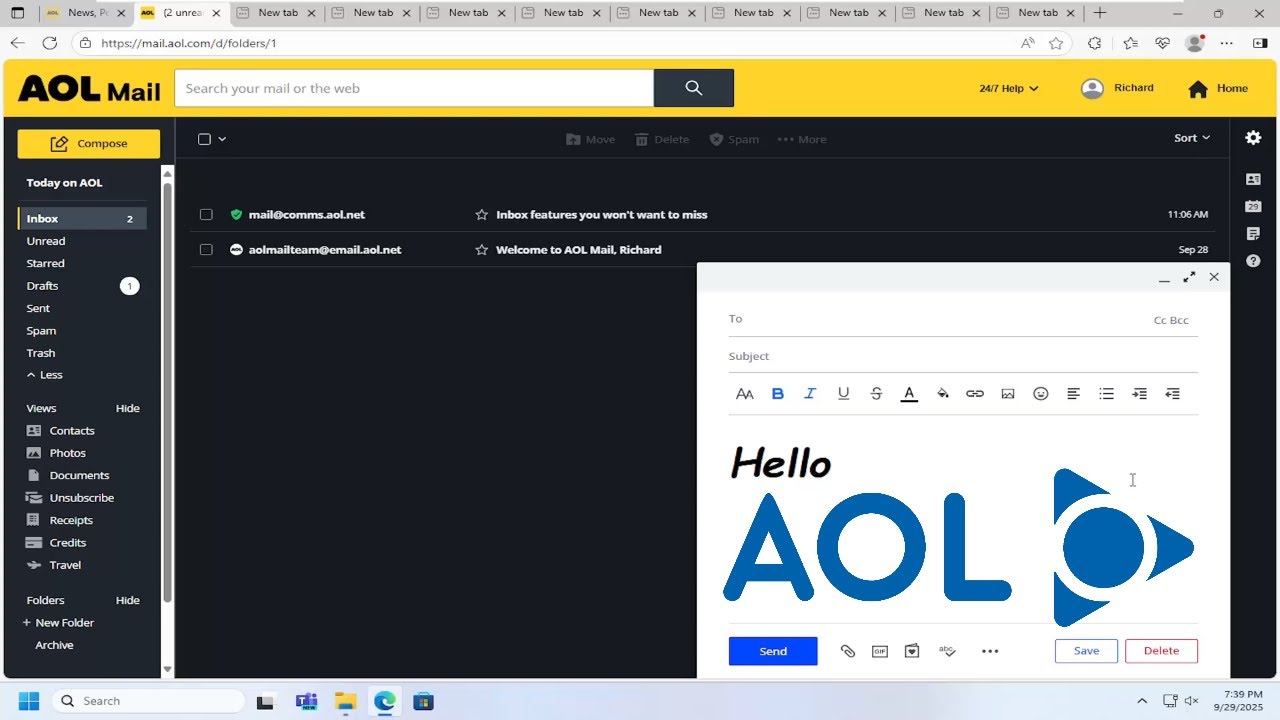Open notepad icon in right sidebar
1280x720 pixels.
tap(1253, 234)
